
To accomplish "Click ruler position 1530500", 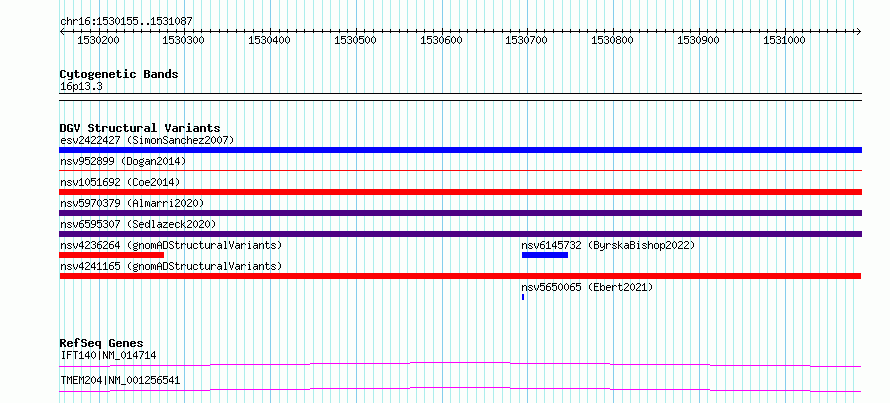I will click(355, 40).
